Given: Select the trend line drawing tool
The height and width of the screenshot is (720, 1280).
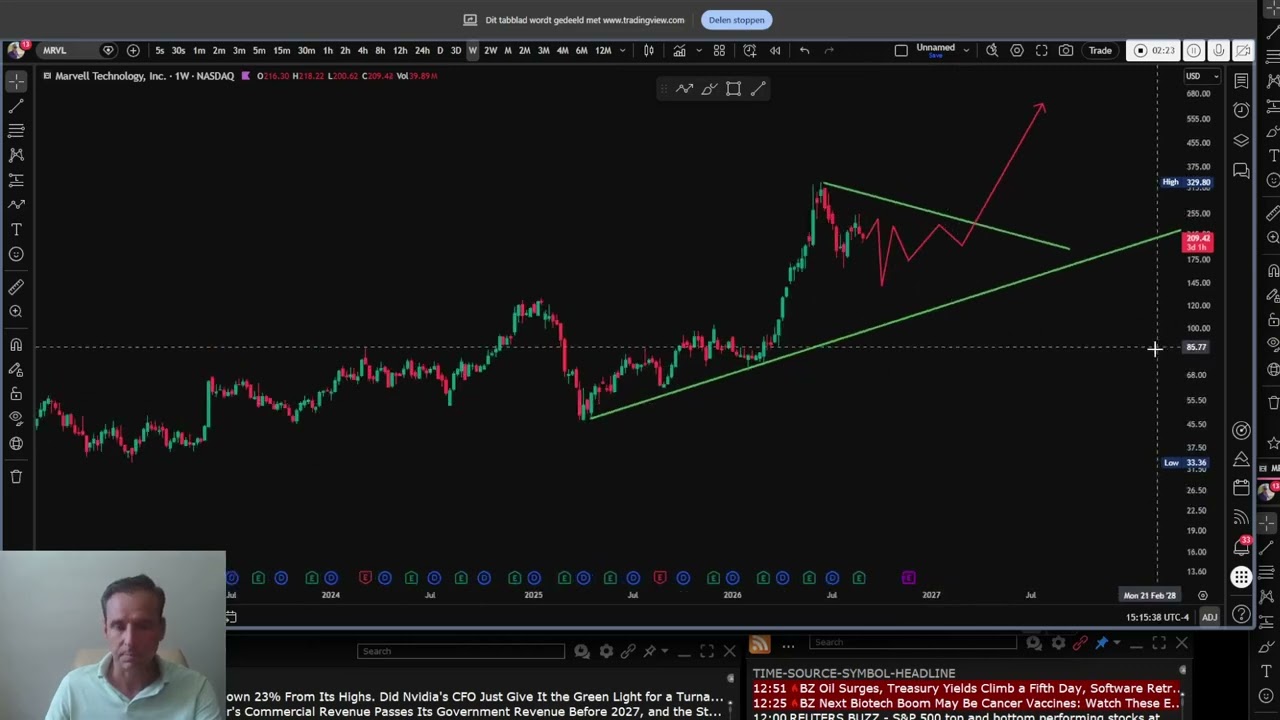Looking at the screenshot, I should point(16,106).
